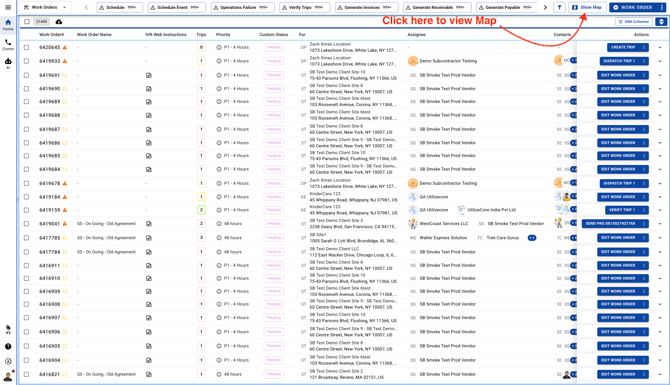Click WestCoast Services LLC avatar icon

click(x=413, y=223)
